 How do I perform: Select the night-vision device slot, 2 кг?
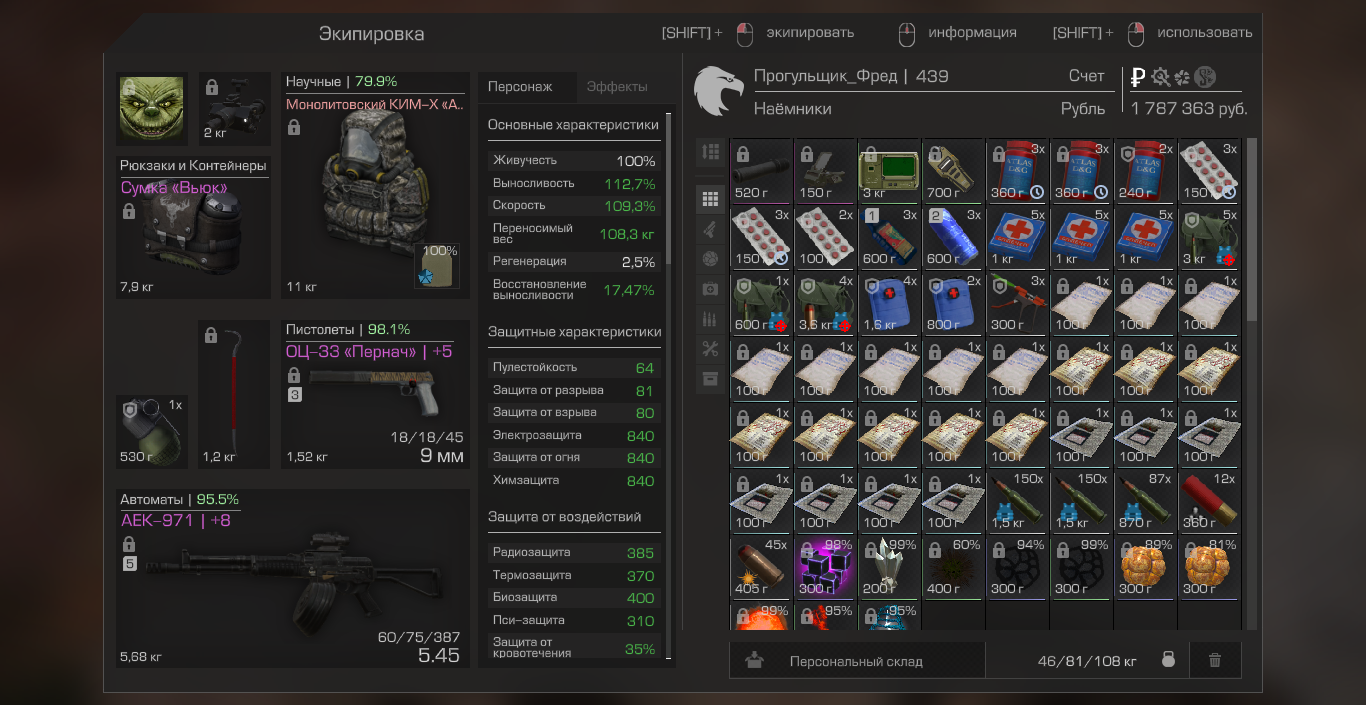tap(235, 109)
